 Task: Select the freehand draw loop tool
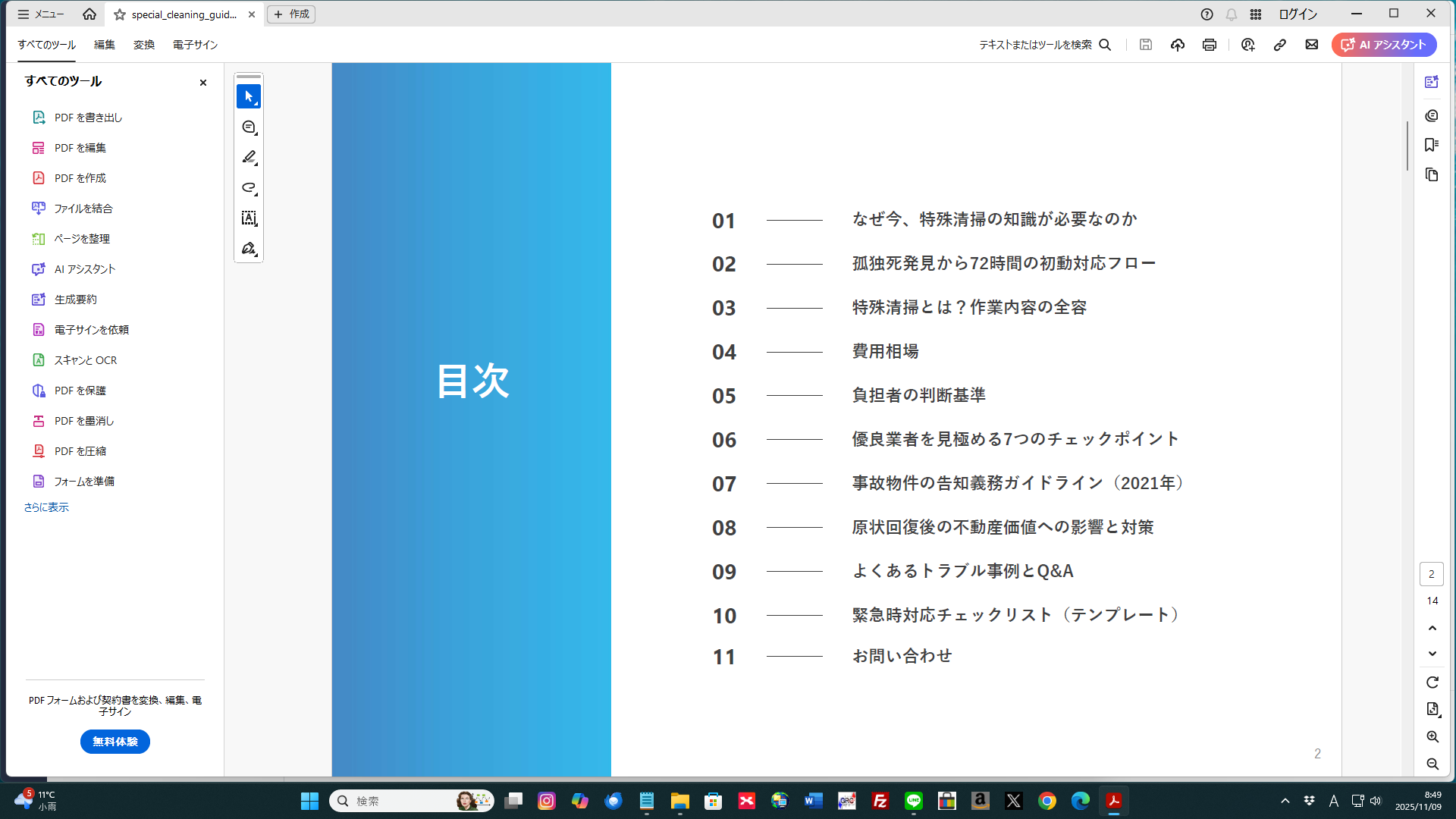tap(248, 188)
